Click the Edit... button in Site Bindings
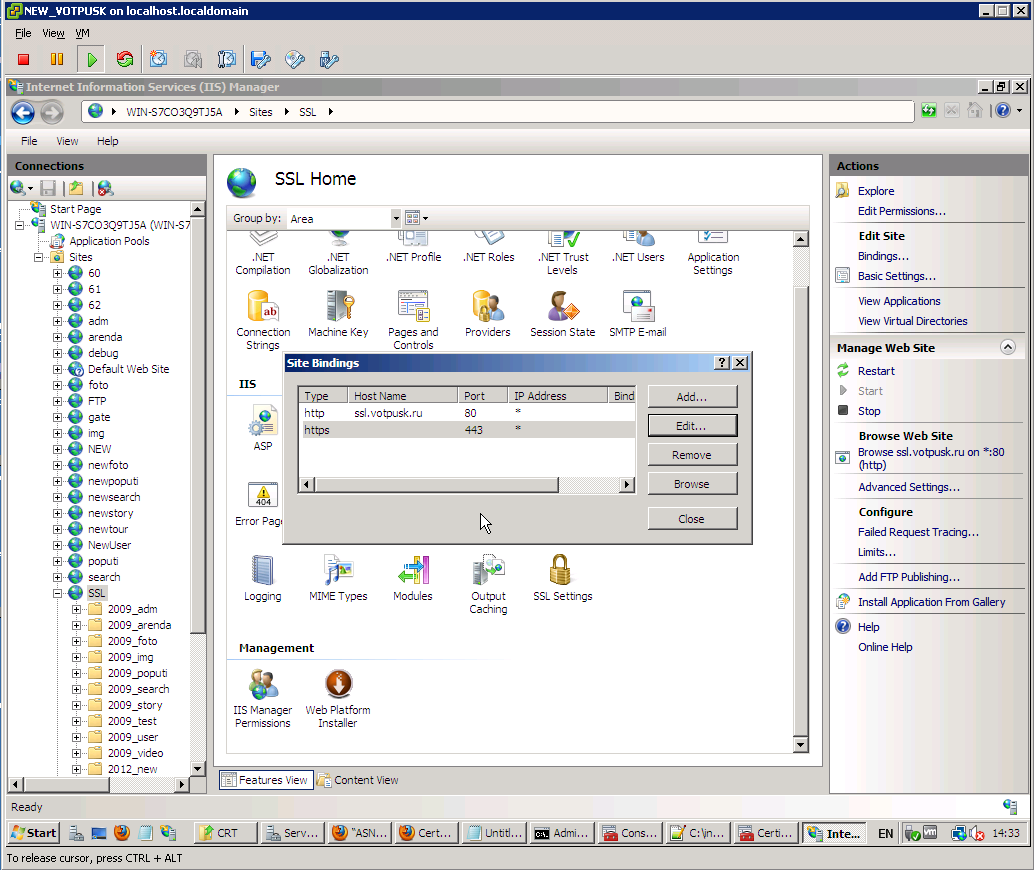This screenshot has width=1034, height=870. coord(692,426)
